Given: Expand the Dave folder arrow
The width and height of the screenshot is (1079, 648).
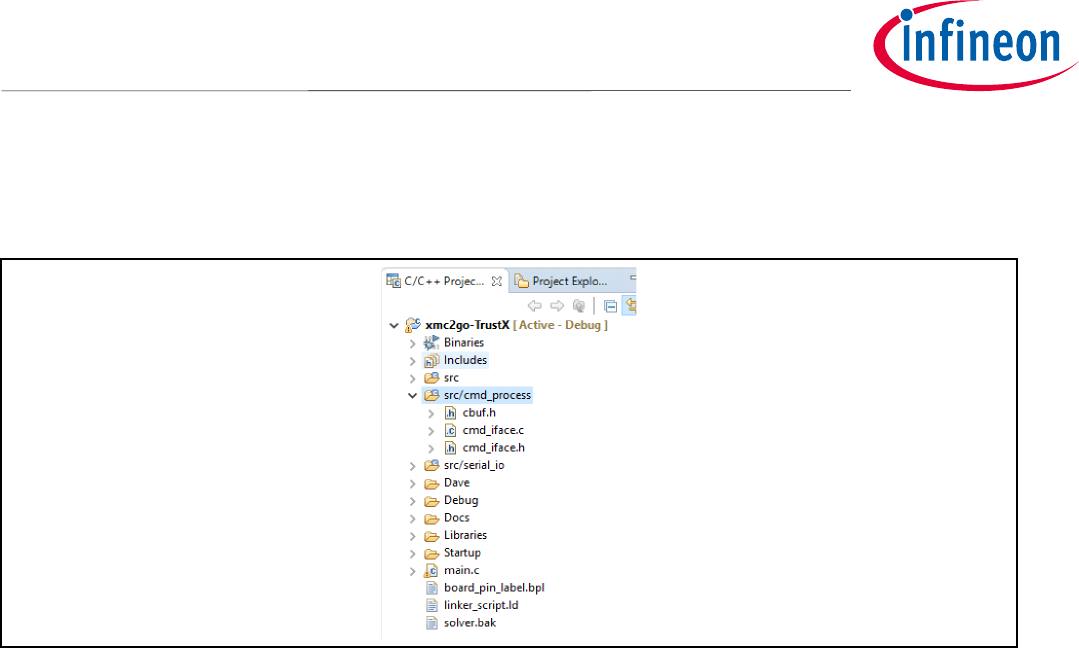Looking at the screenshot, I should point(412,484).
